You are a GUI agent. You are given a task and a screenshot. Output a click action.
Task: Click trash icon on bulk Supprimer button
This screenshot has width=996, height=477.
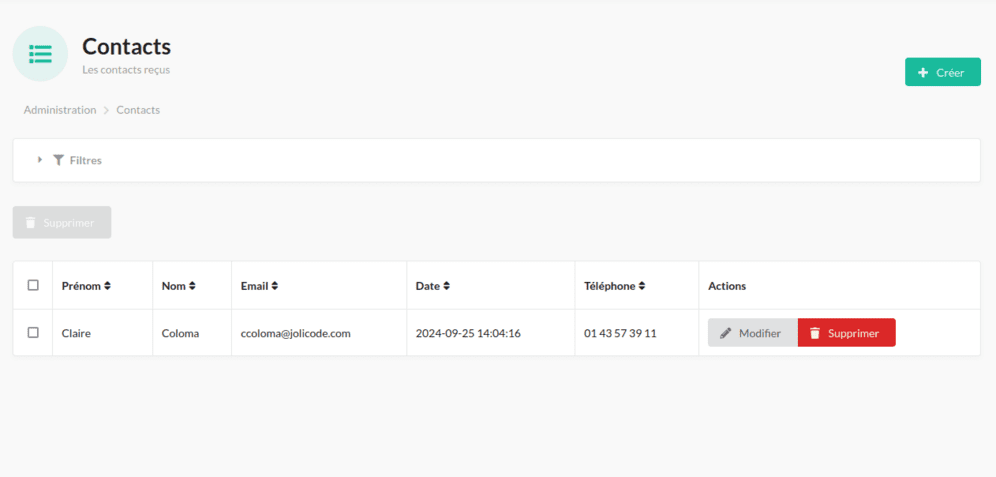click(x=30, y=223)
